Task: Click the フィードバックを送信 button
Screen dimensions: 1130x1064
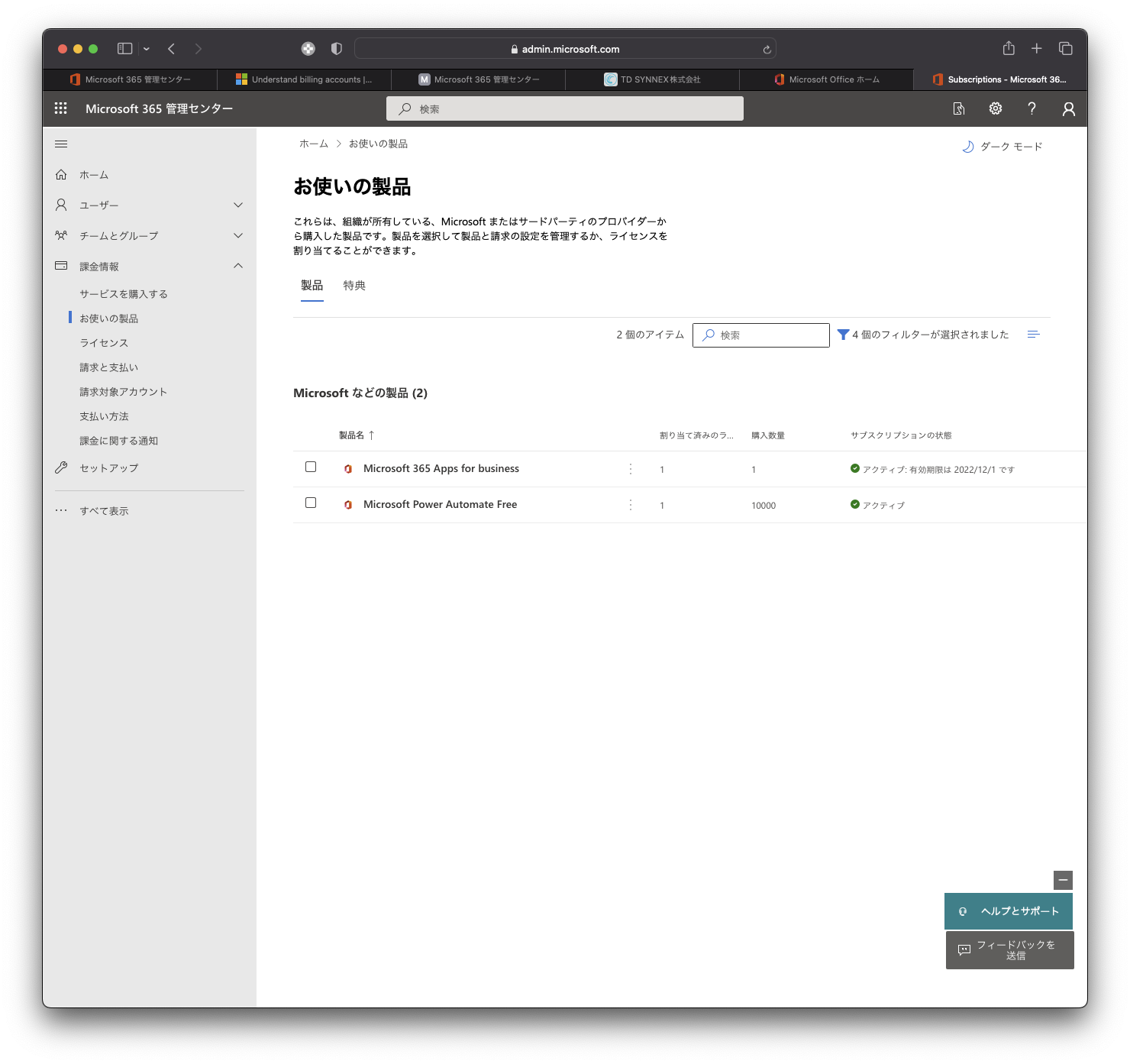Action: click(x=1010, y=950)
